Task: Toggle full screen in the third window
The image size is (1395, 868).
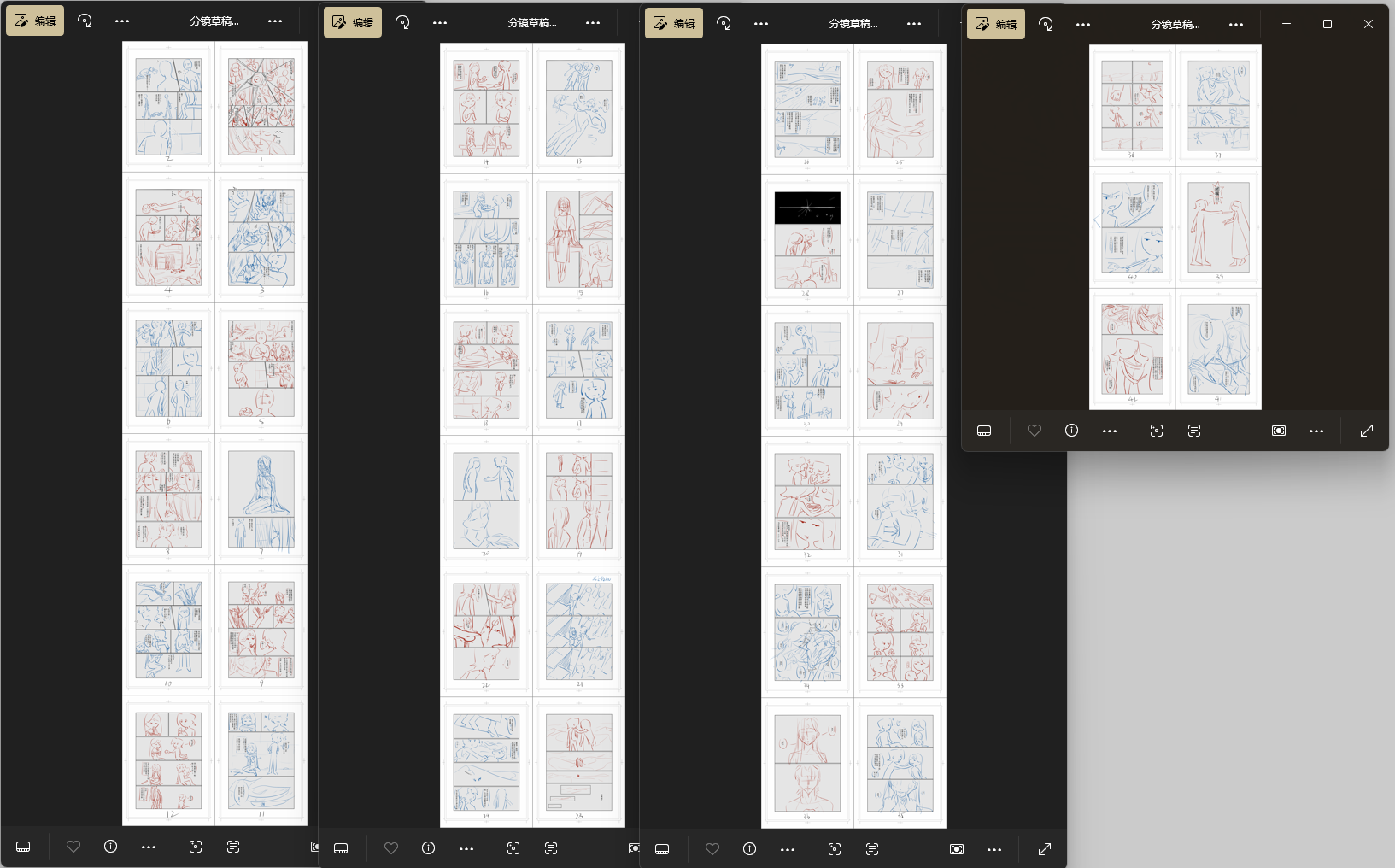Action: tap(1044, 849)
